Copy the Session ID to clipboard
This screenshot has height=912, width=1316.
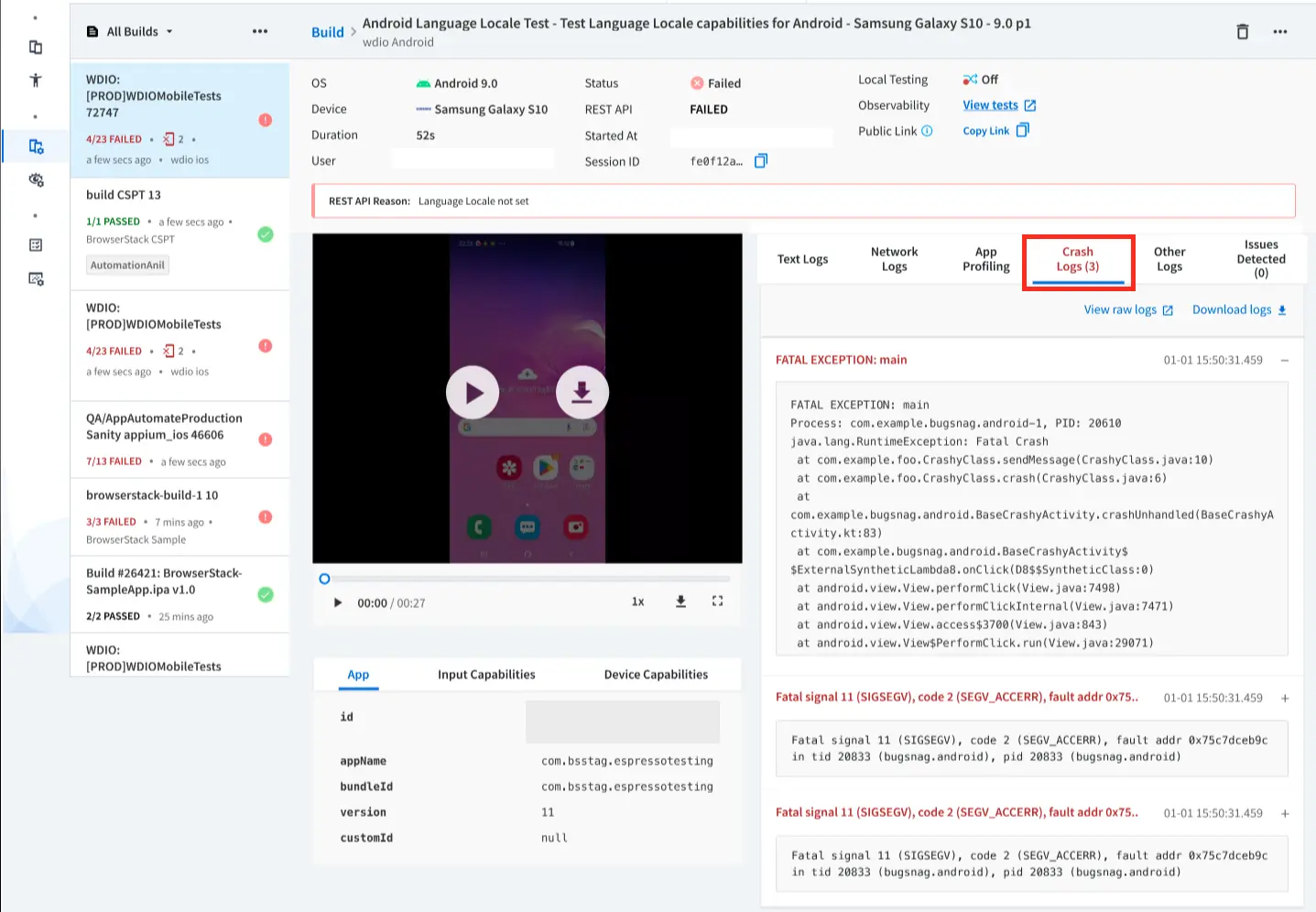[760, 161]
